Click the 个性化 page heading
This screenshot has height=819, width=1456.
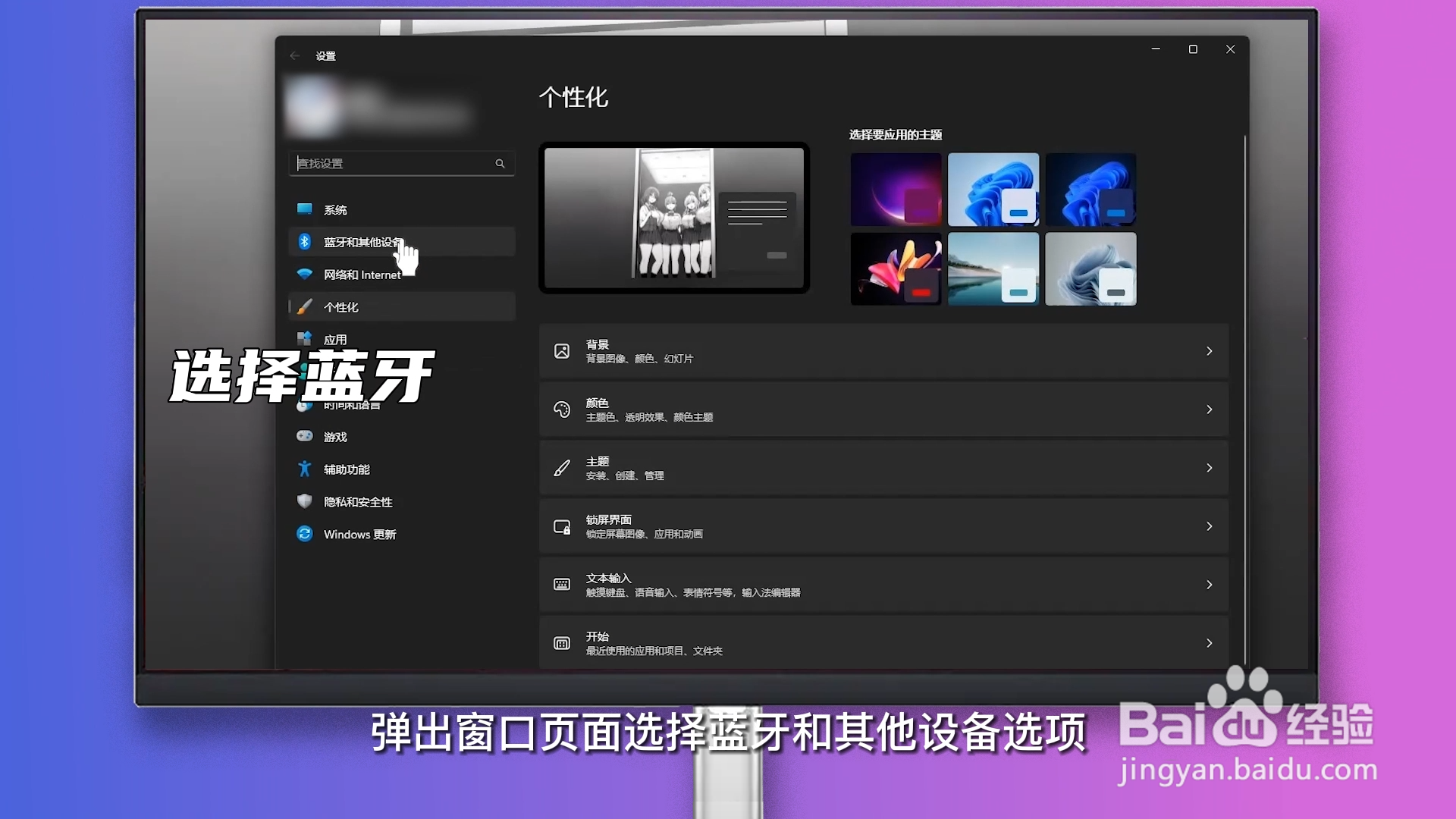[x=573, y=97]
